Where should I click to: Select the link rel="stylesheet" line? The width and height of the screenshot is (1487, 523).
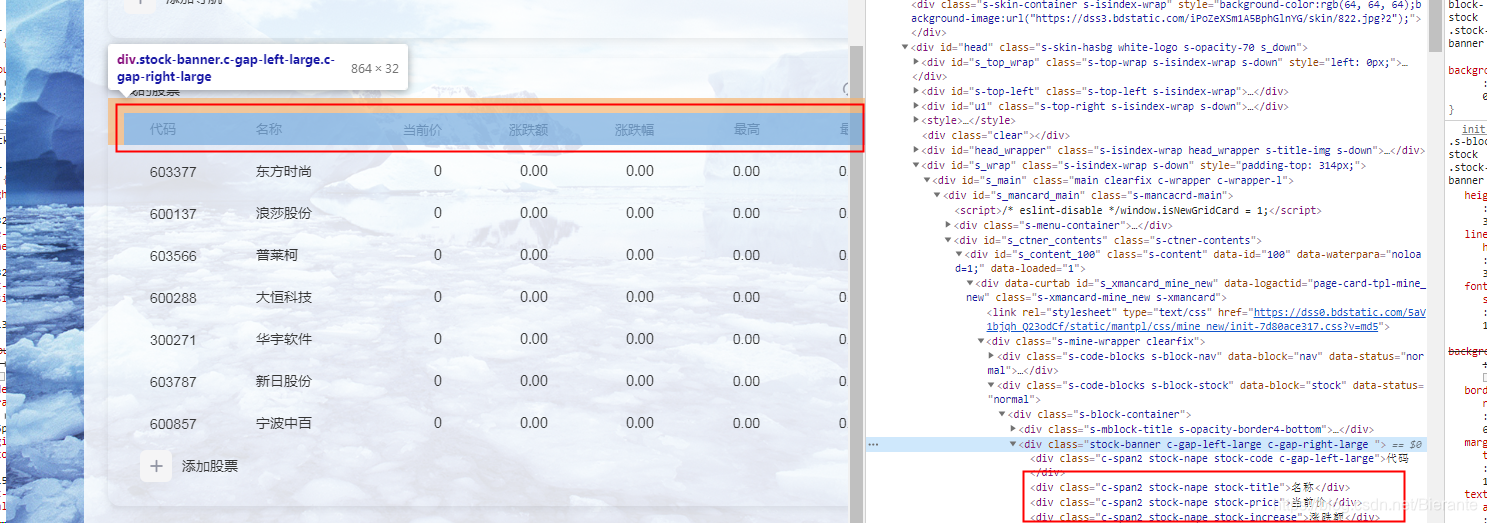click(x=1206, y=319)
